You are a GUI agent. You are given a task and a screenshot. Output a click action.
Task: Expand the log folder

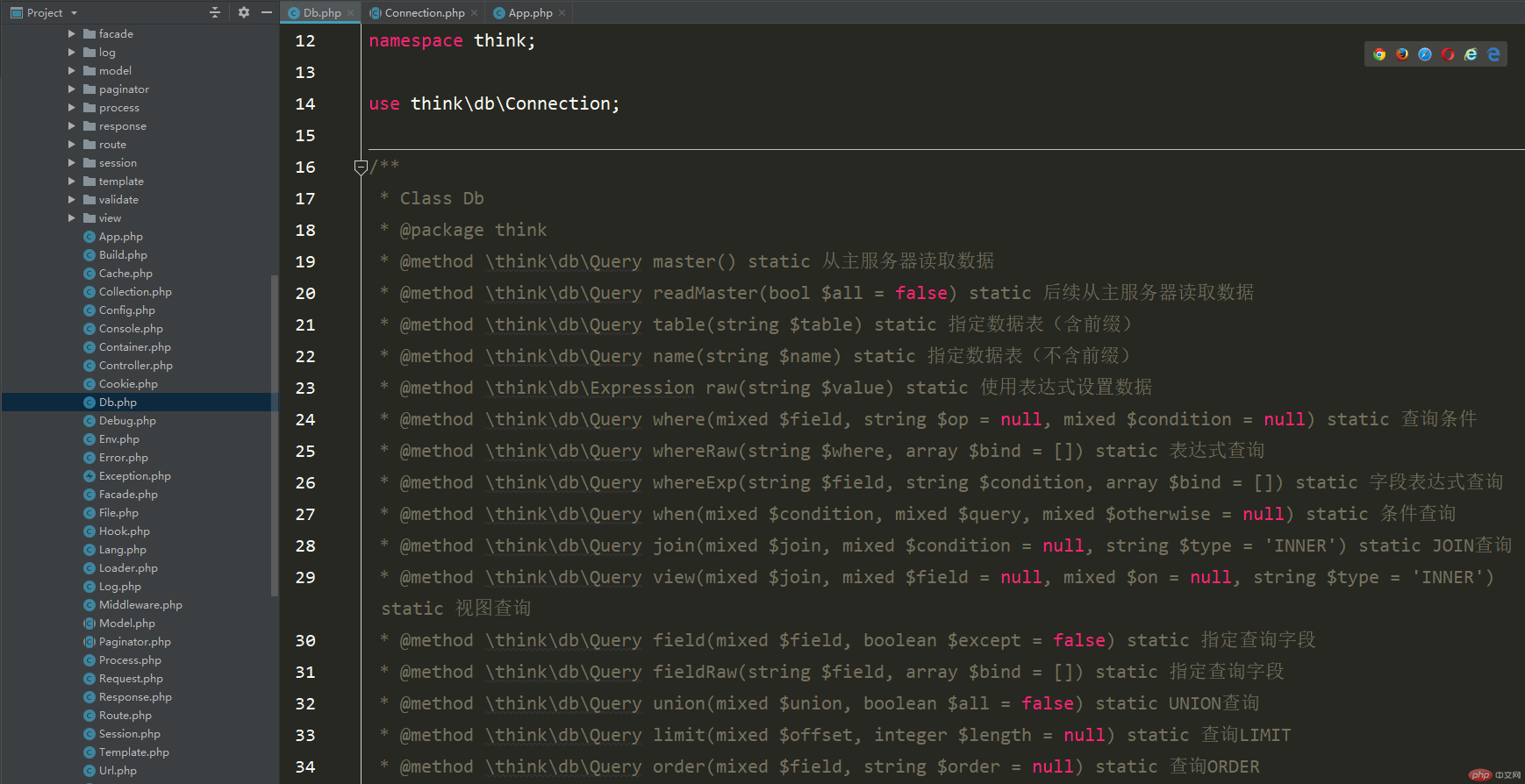(72, 52)
